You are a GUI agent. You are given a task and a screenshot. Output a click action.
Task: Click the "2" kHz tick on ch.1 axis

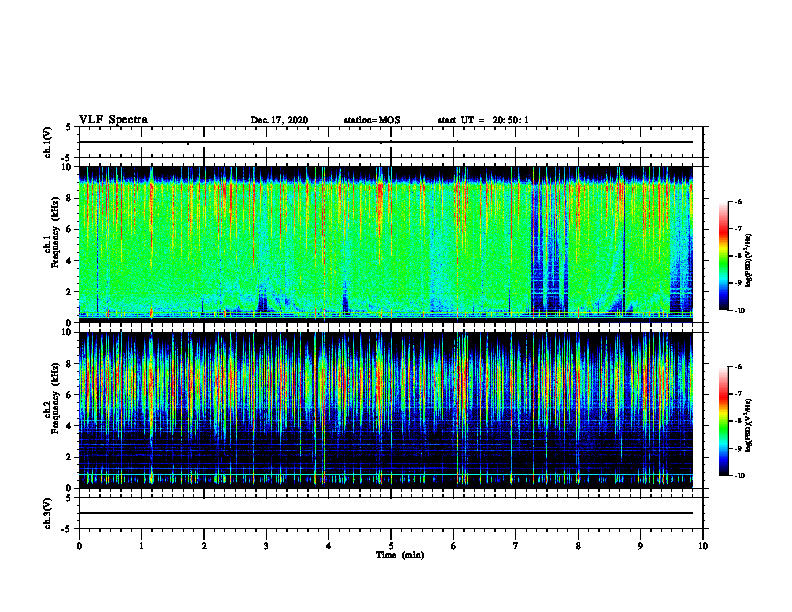(x=70, y=292)
